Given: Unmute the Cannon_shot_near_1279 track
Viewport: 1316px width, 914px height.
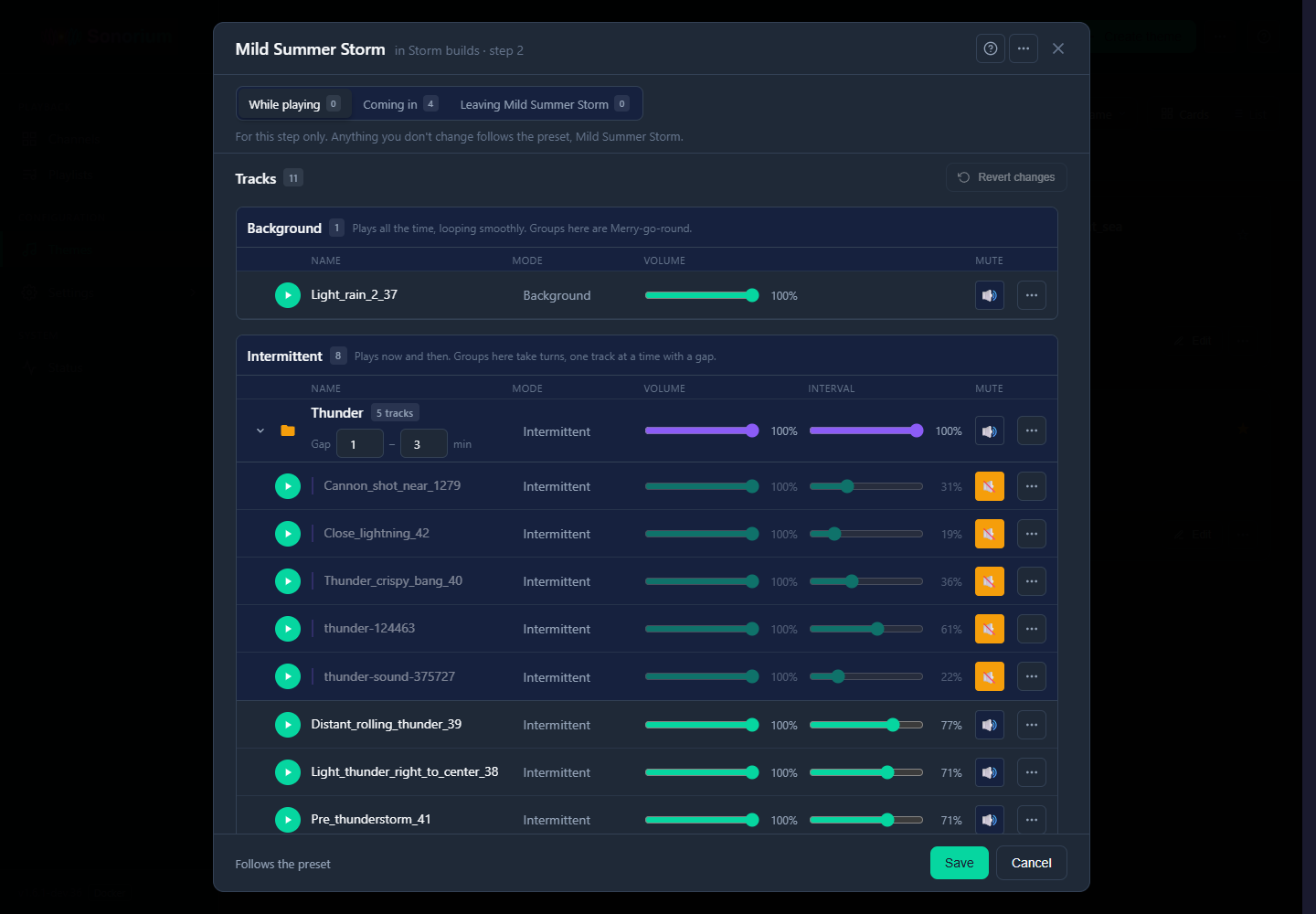Looking at the screenshot, I should (x=990, y=486).
